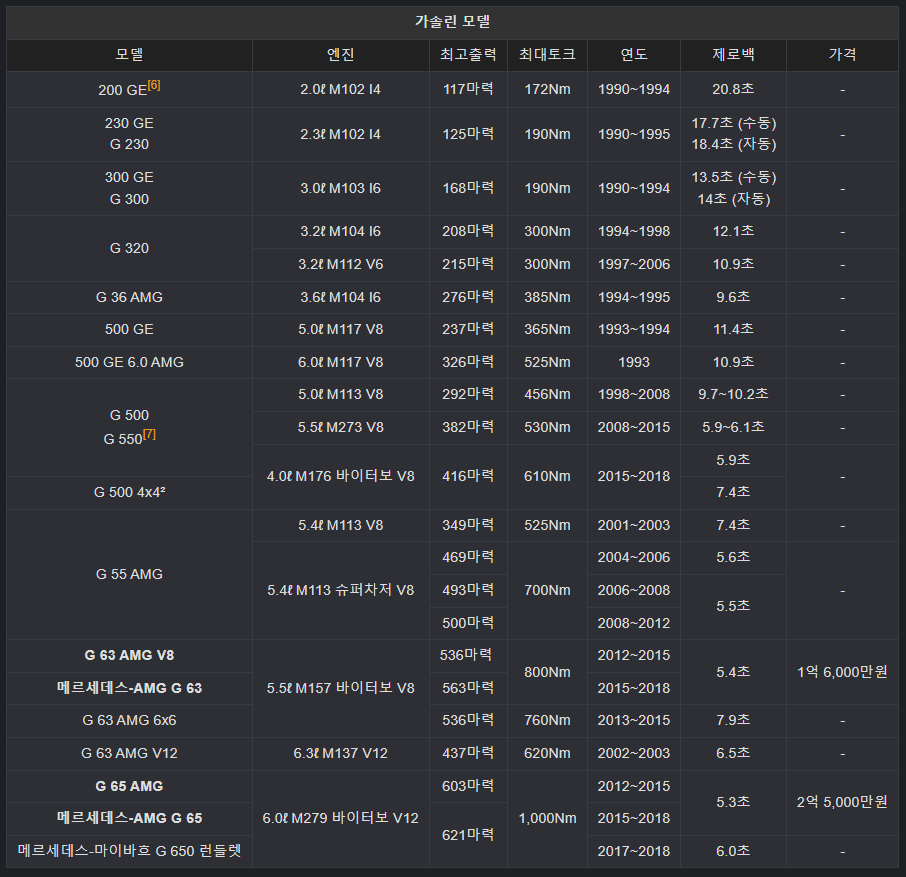Click the 메르세데스-AMG G 65 model cell
The width and height of the screenshot is (906, 877).
pos(129,819)
